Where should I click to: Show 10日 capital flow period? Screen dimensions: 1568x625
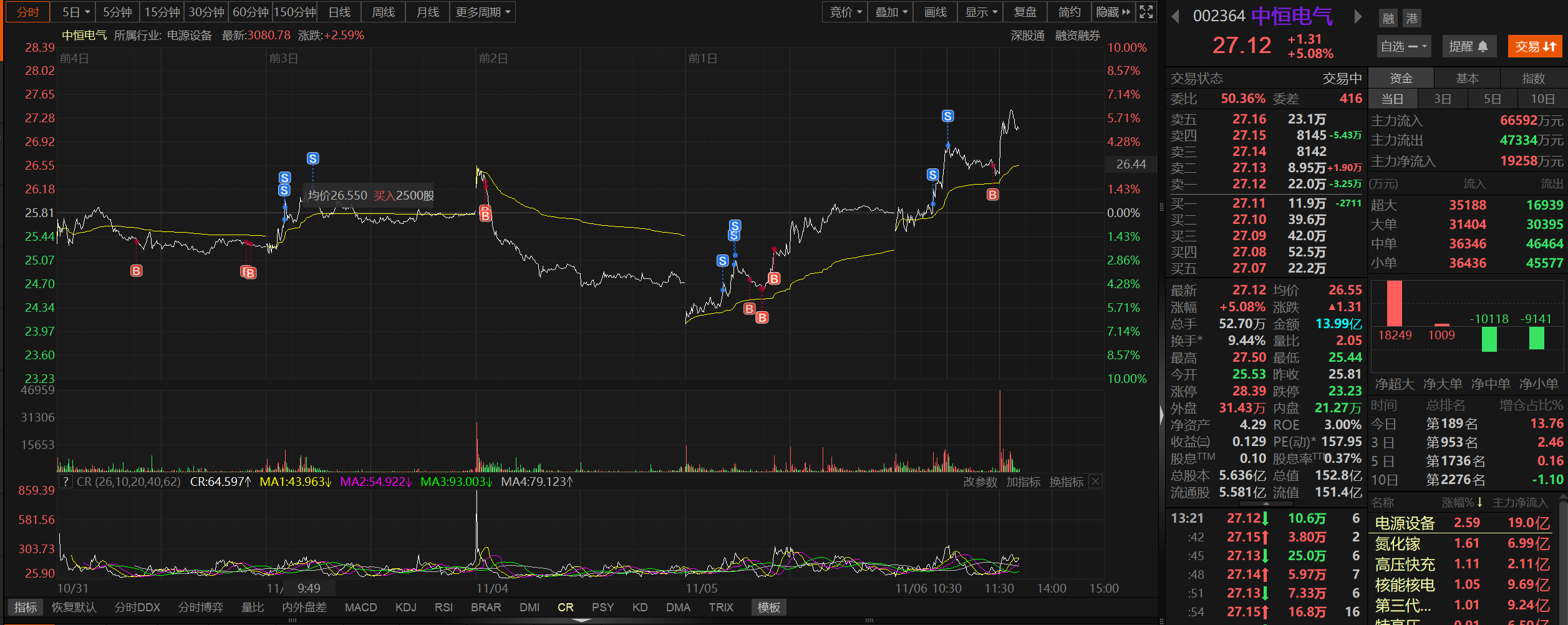tap(1542, 99)
